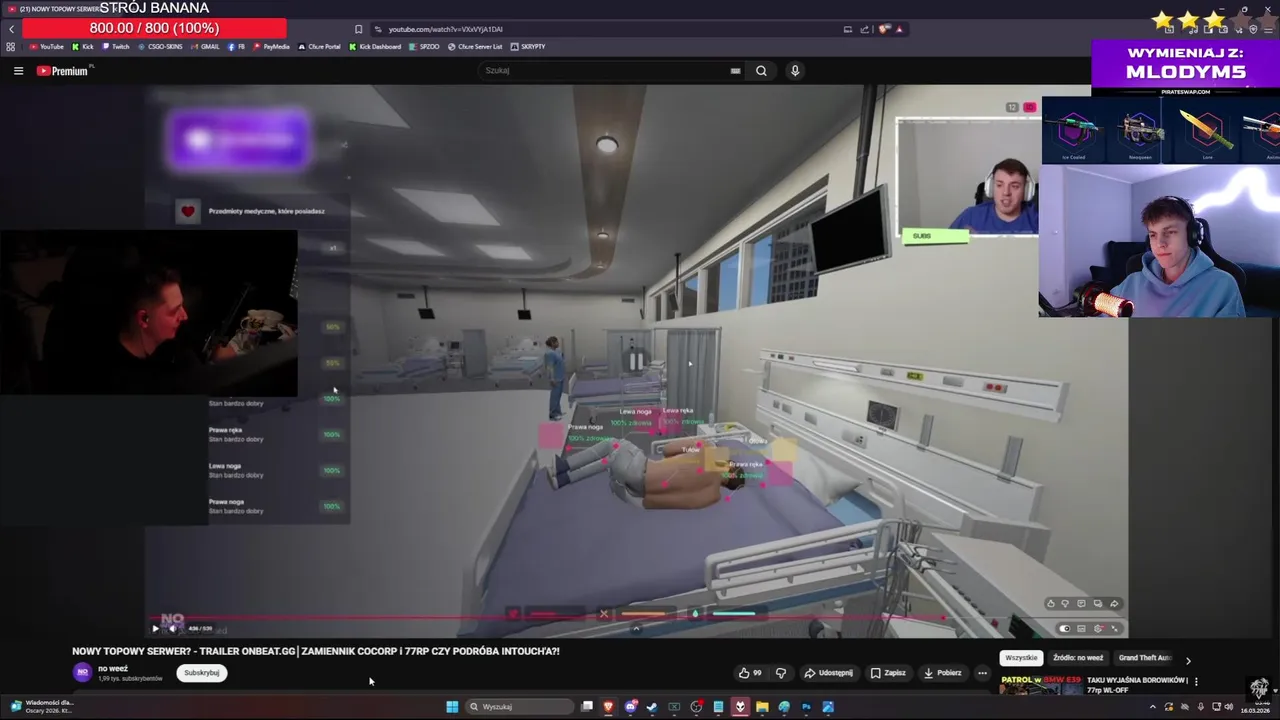Mute the video with the volume icon
The image size is (1280, 720).
coord(172,628)
